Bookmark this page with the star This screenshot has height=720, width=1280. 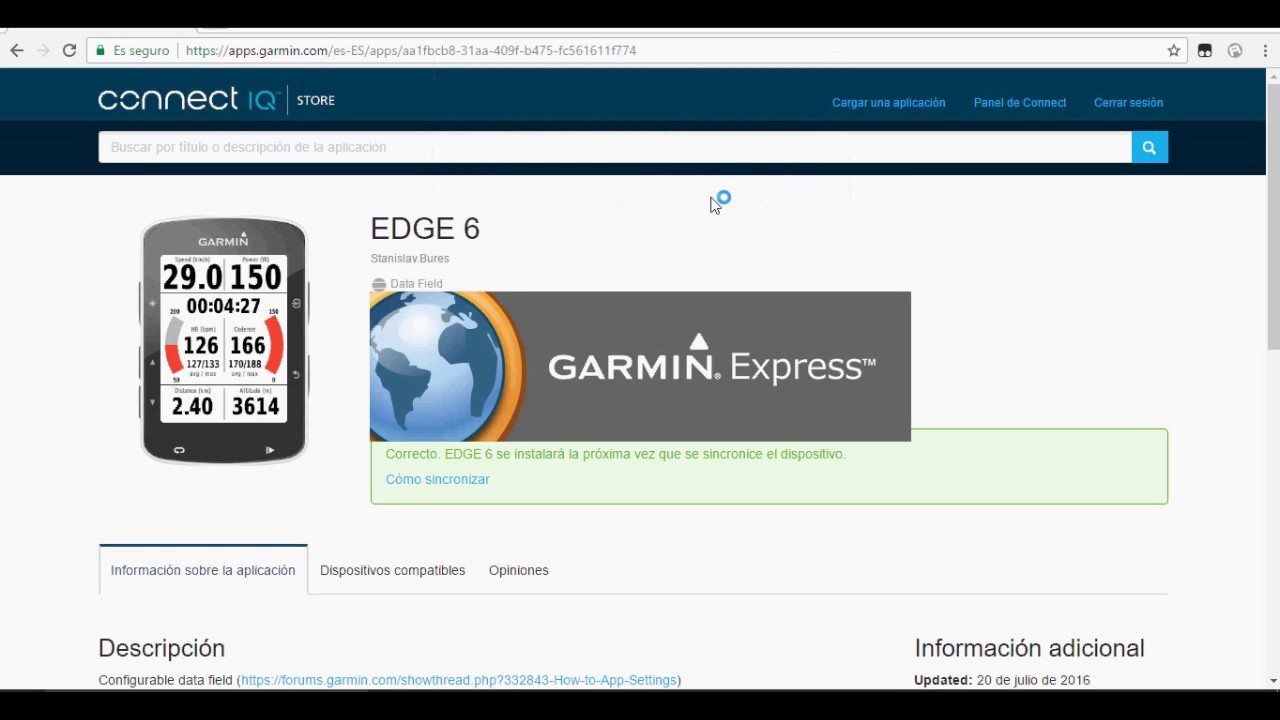coord(1174,50)
